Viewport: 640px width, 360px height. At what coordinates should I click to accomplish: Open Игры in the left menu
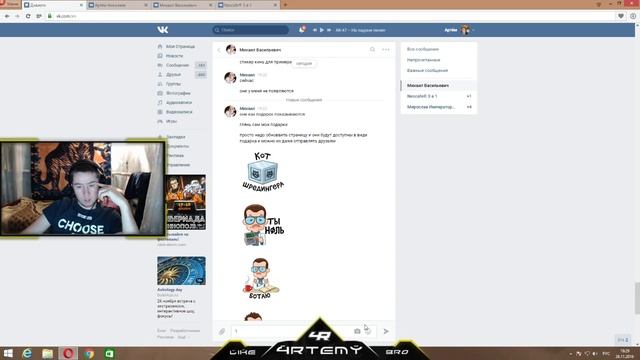(x=171, y=121)
